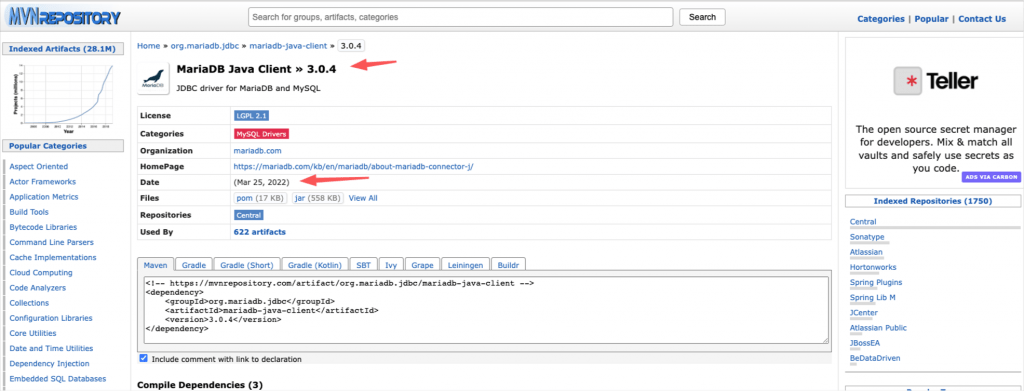Click the Search button

coord(702,17)
